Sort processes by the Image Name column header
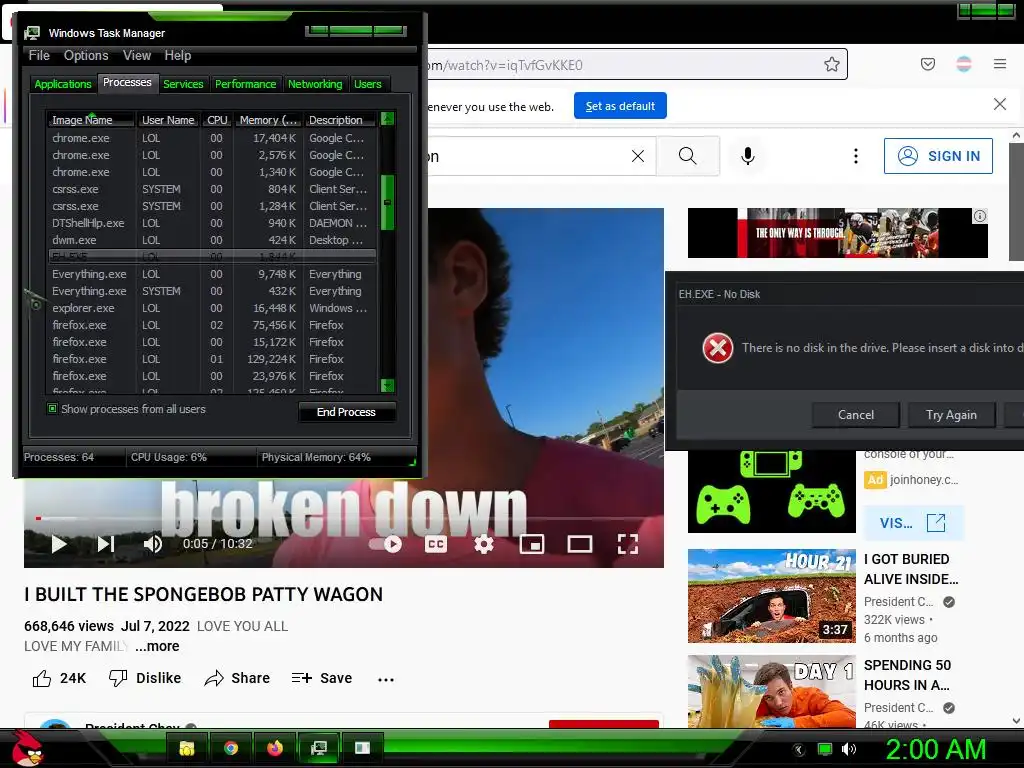 pyautogui.click(x=90, y=120)
